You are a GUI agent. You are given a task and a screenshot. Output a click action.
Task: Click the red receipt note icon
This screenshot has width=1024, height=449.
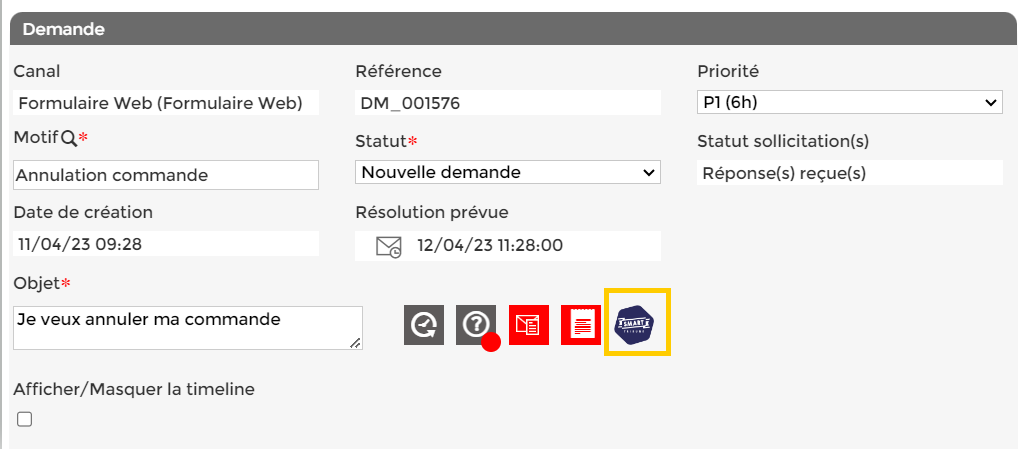[580, 325]
